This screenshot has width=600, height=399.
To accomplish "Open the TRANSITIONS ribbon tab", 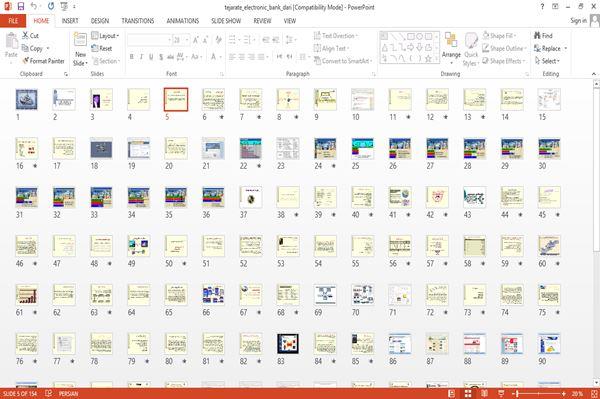I will (x=138, y=21).
